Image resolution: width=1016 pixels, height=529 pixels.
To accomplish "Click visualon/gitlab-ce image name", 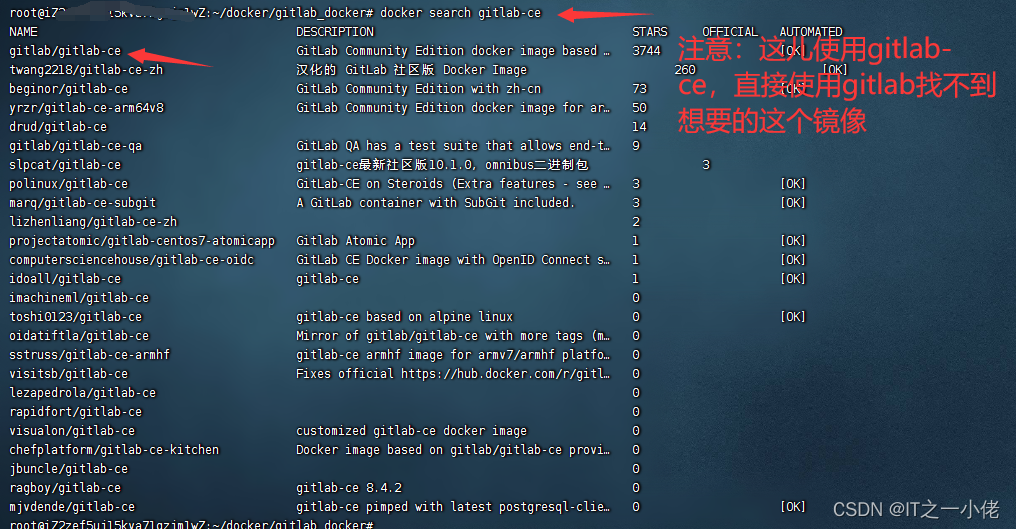I will click(72, 430).
